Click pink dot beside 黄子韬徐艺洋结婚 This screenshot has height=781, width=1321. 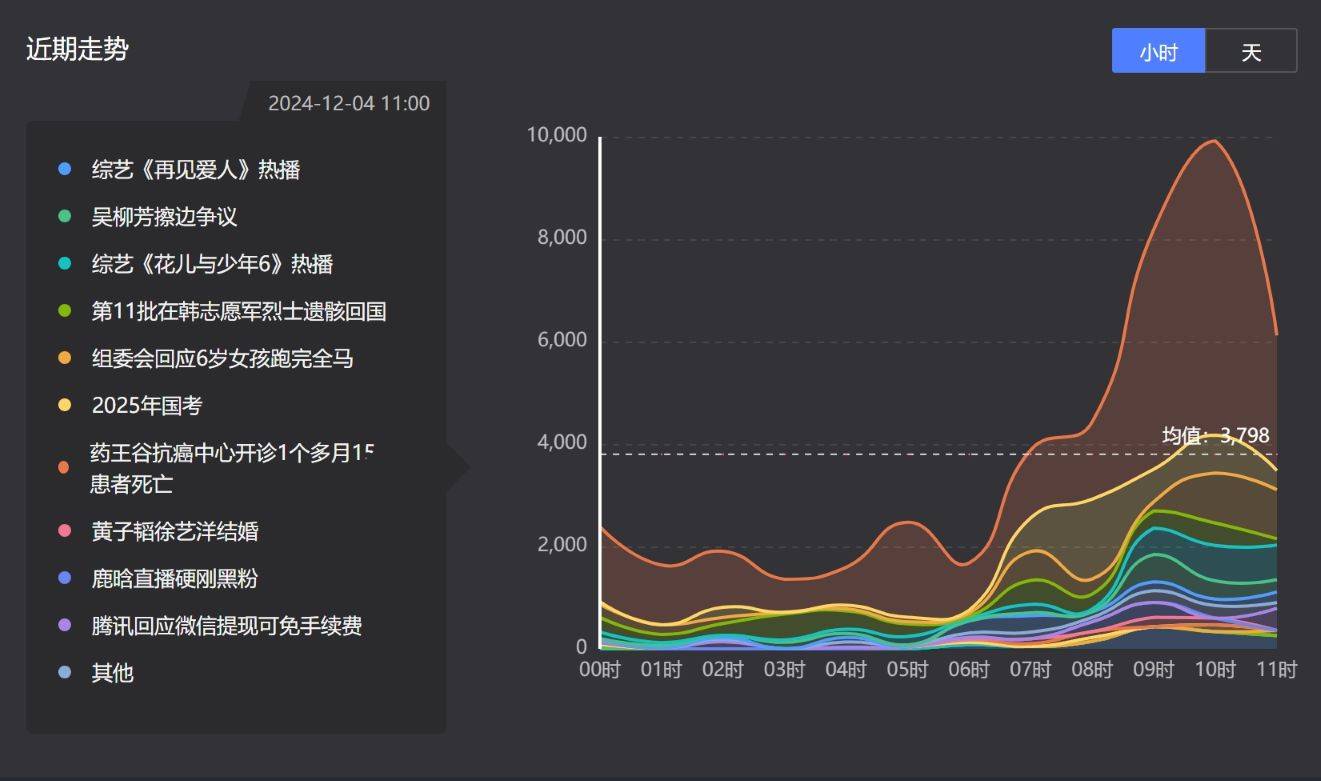point(65,531)
